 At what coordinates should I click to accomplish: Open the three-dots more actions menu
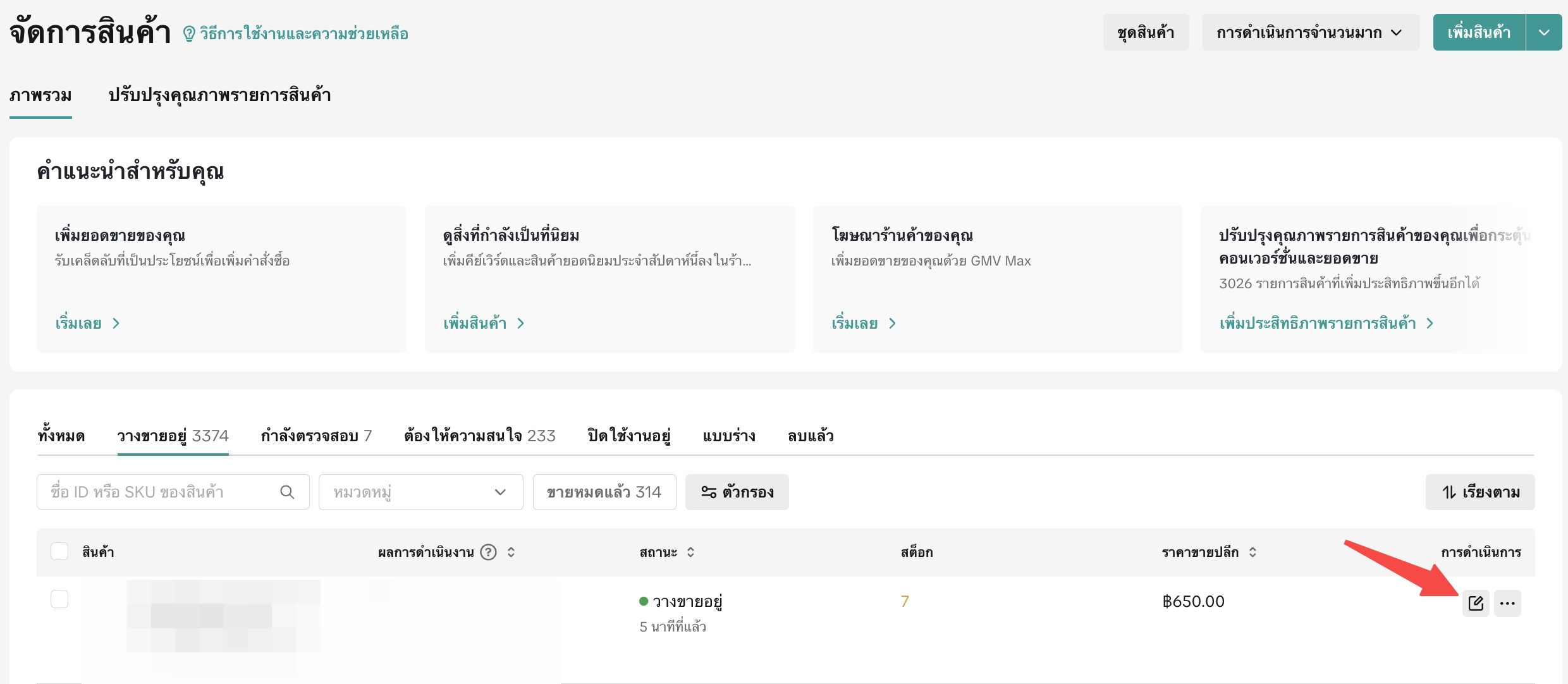1507,603
